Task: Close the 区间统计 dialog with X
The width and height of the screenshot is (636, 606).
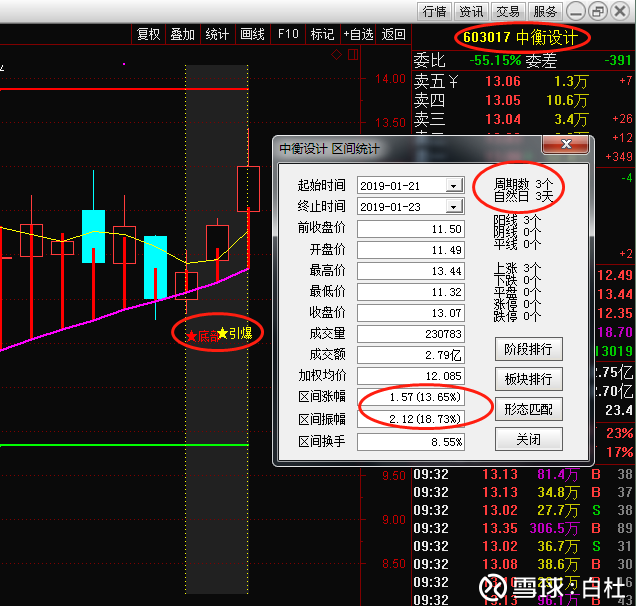Action: click(566, 144)
